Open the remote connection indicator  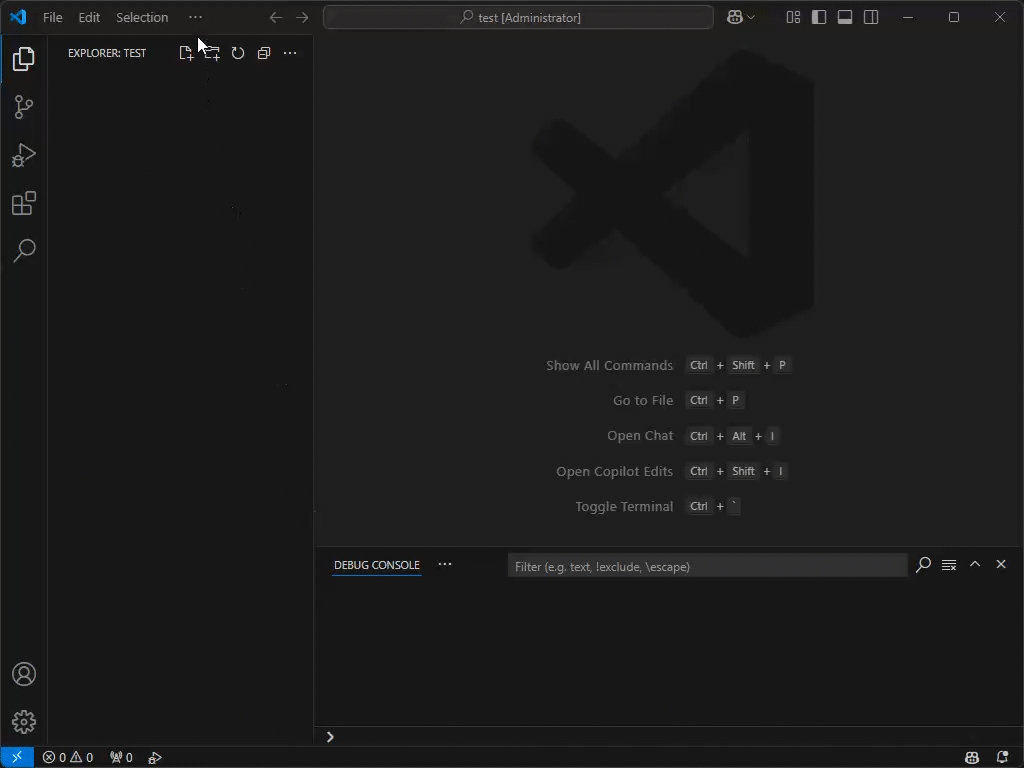pyautogui.click(x=15, y=757)
